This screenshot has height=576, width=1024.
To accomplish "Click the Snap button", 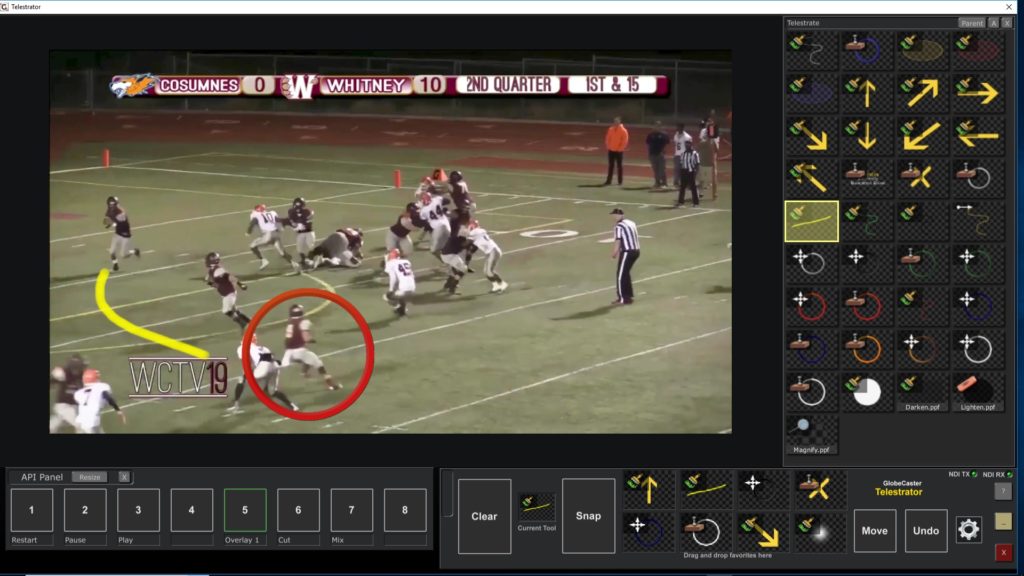I will pyautogui.click(x=588, y=516).
